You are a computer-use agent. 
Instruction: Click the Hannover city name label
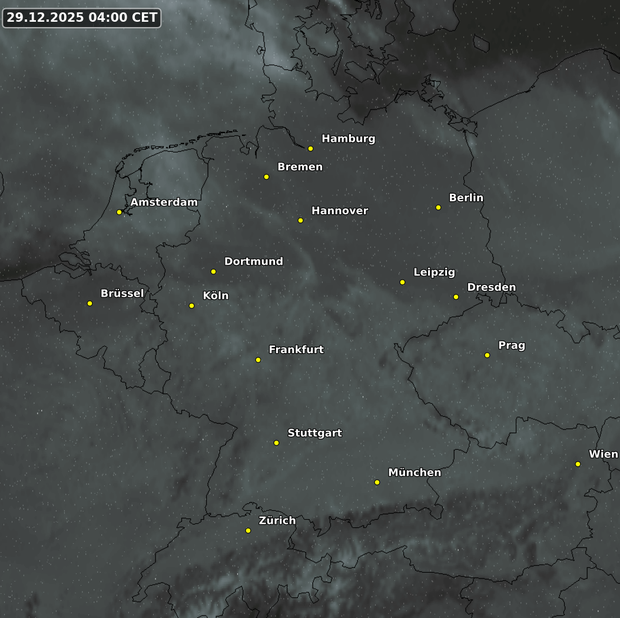340,211
